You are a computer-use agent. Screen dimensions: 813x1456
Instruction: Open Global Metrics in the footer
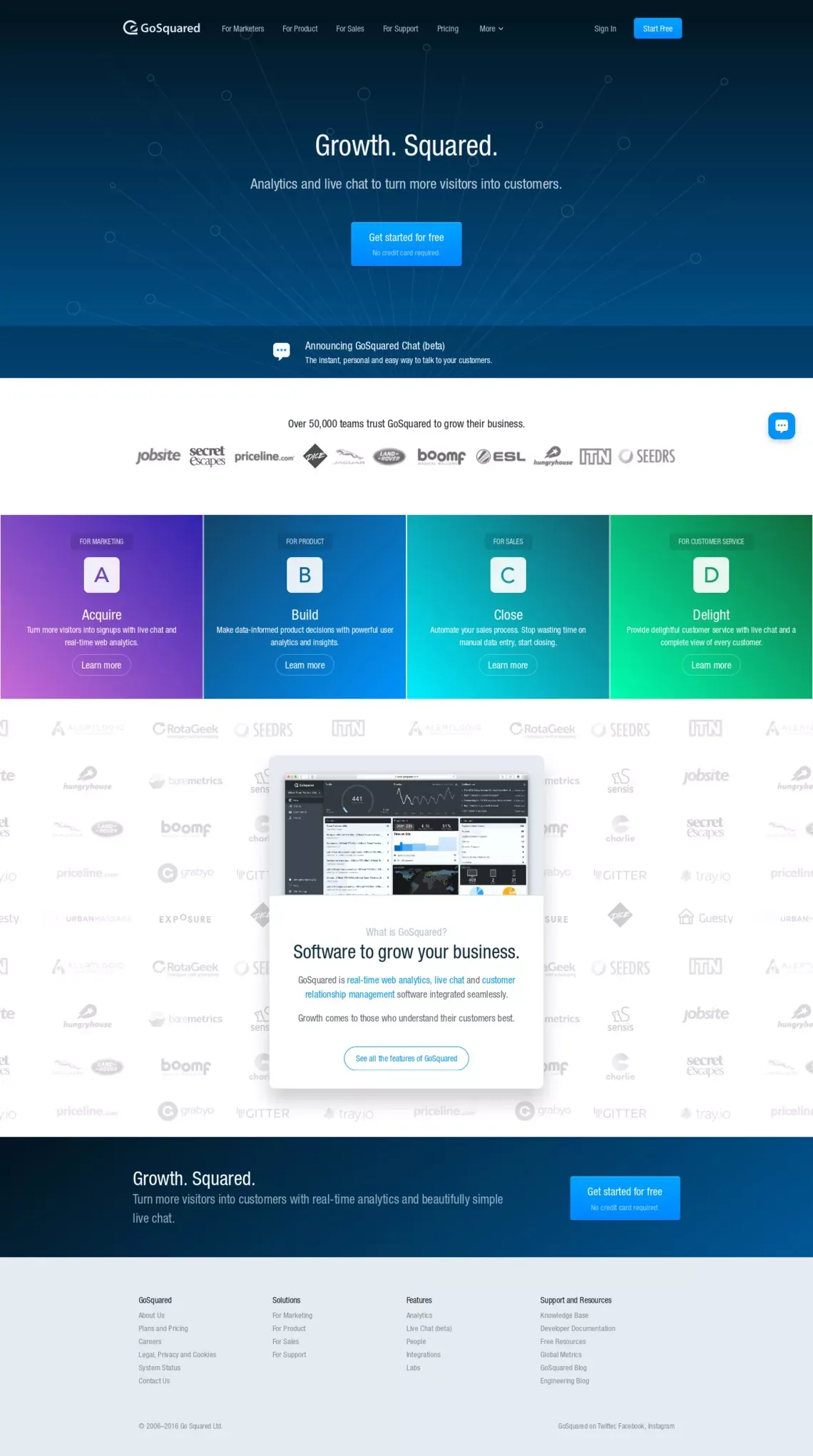point(561,1355)
